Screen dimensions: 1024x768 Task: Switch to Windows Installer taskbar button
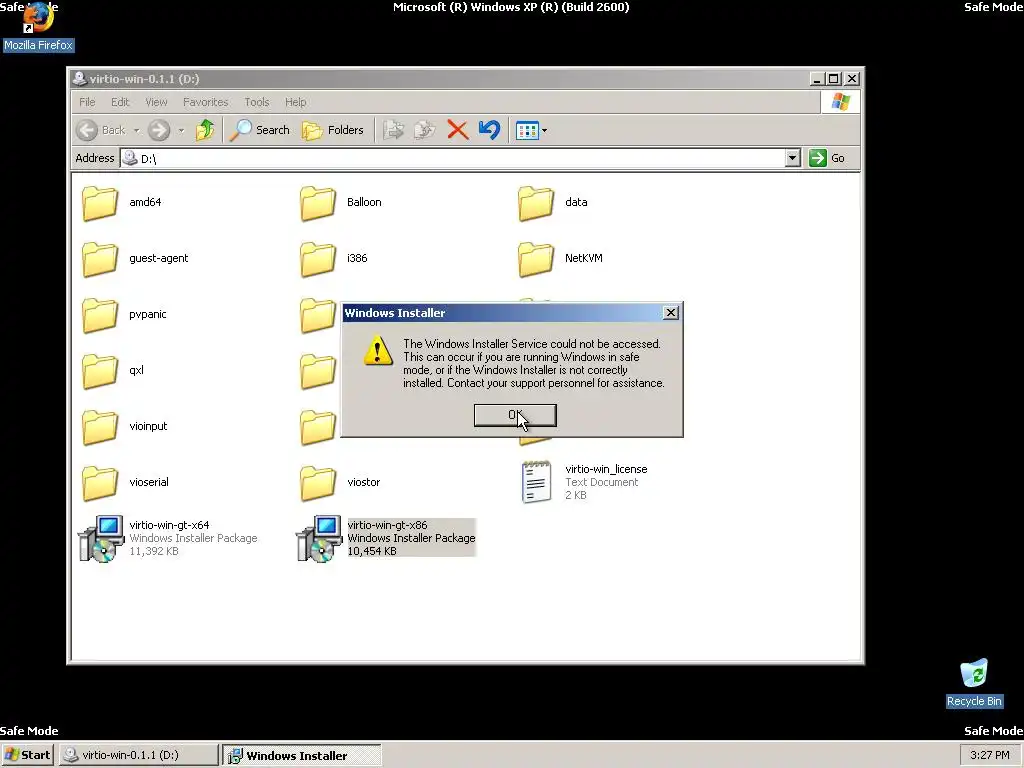click(302, 755)
